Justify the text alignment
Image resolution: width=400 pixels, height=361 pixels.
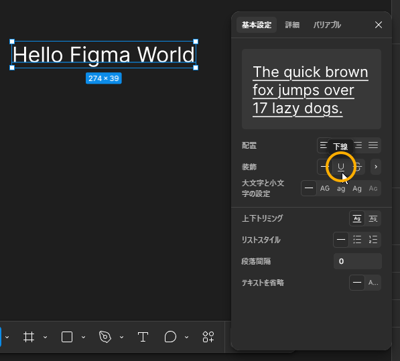point(373,145)
